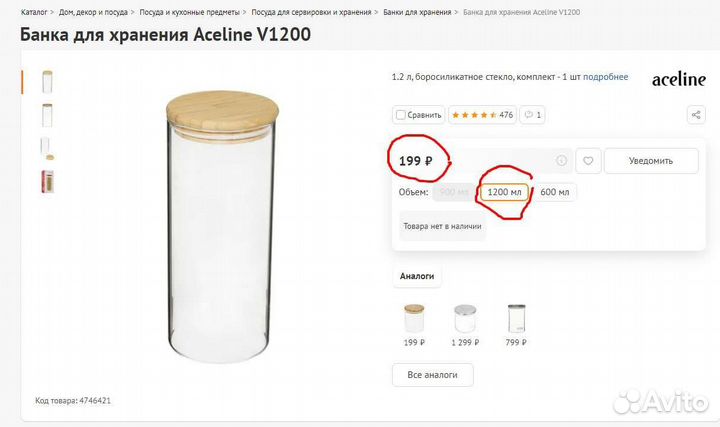This screenshot has width=720, height=427.
Task: Select the 600 мл volume option
Action: 554,192
